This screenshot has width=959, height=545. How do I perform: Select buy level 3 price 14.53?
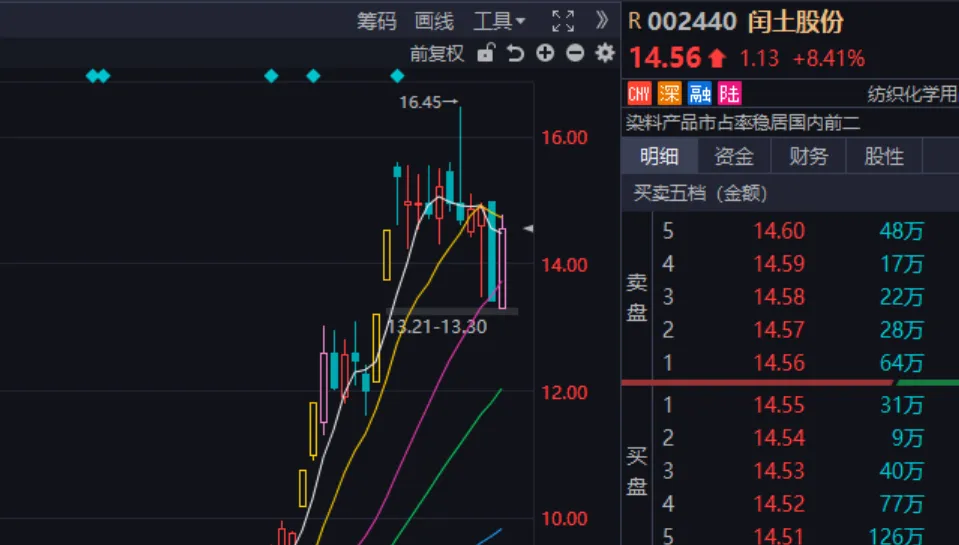pos(779,471)
